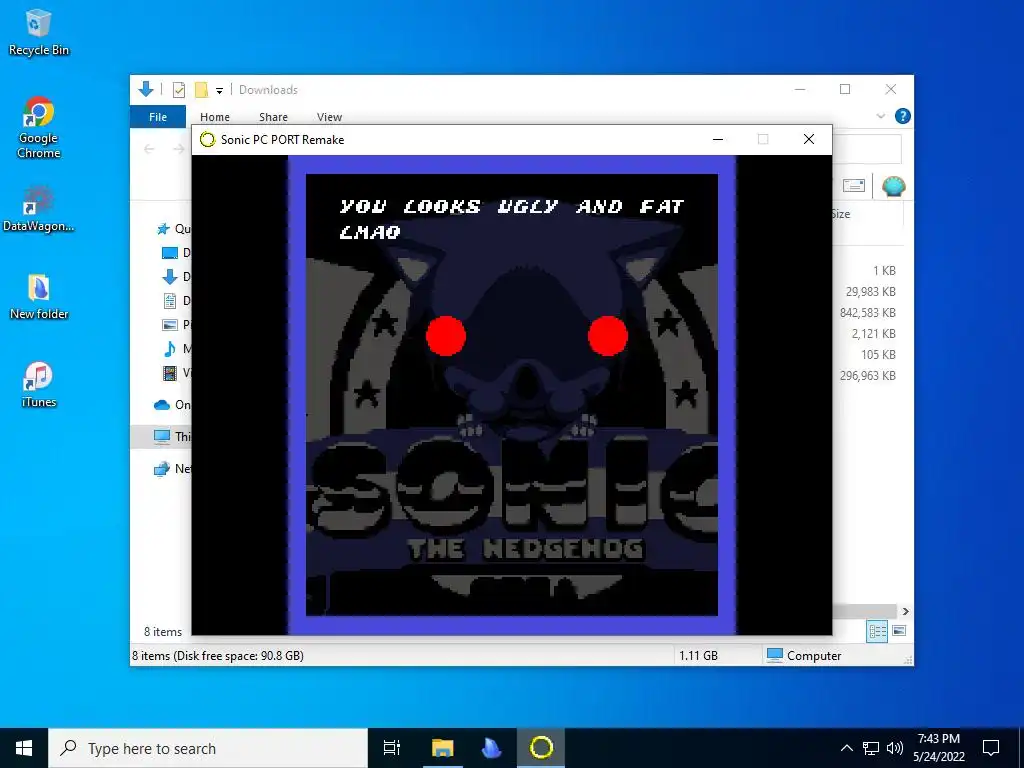Close the Sonic PC PORT Remake window
The image size is (1024, 768).
[x=808, y=139]
